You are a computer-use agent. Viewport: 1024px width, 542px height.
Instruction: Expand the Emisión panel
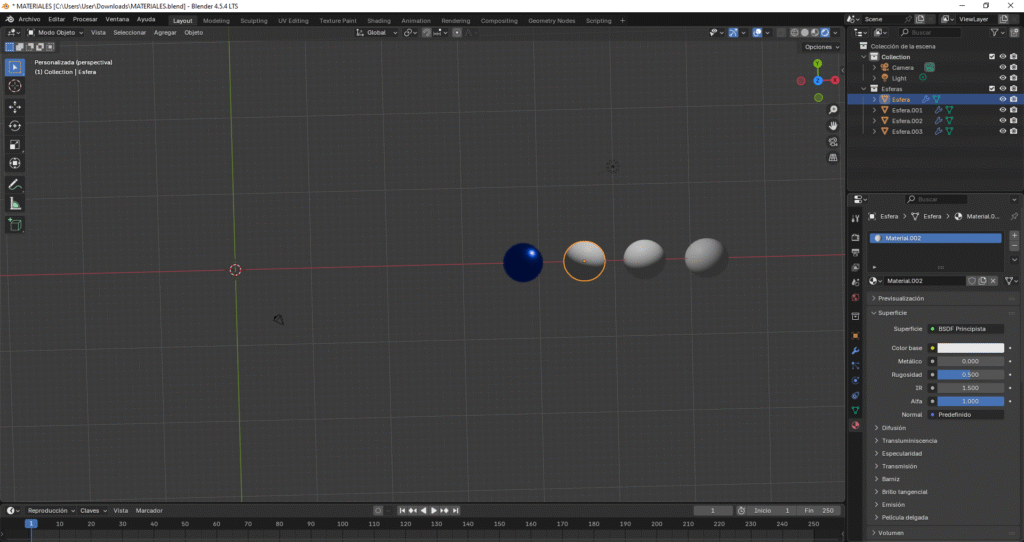(893, 505)
